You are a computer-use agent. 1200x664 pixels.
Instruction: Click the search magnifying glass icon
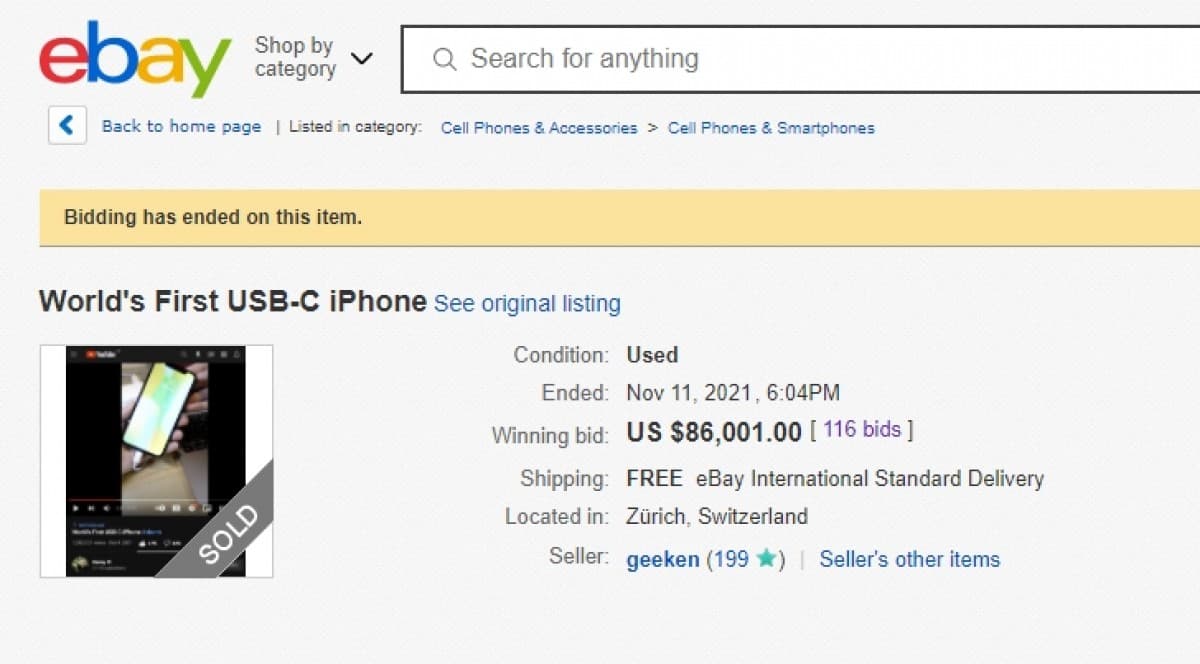coord(444,59)
